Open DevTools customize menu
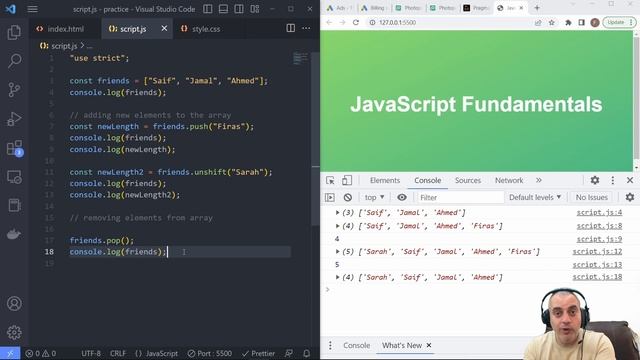640x360 pixels. (612, 180)
